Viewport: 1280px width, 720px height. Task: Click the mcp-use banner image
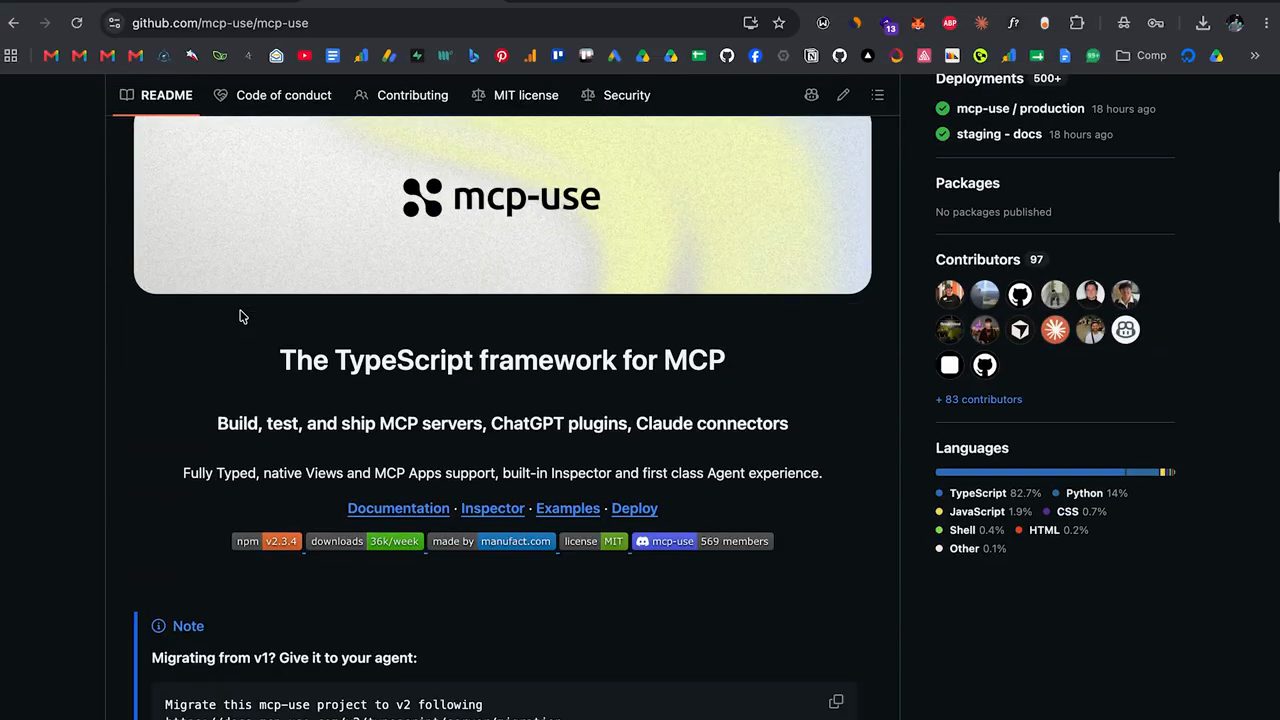click(x=502, y=205)
